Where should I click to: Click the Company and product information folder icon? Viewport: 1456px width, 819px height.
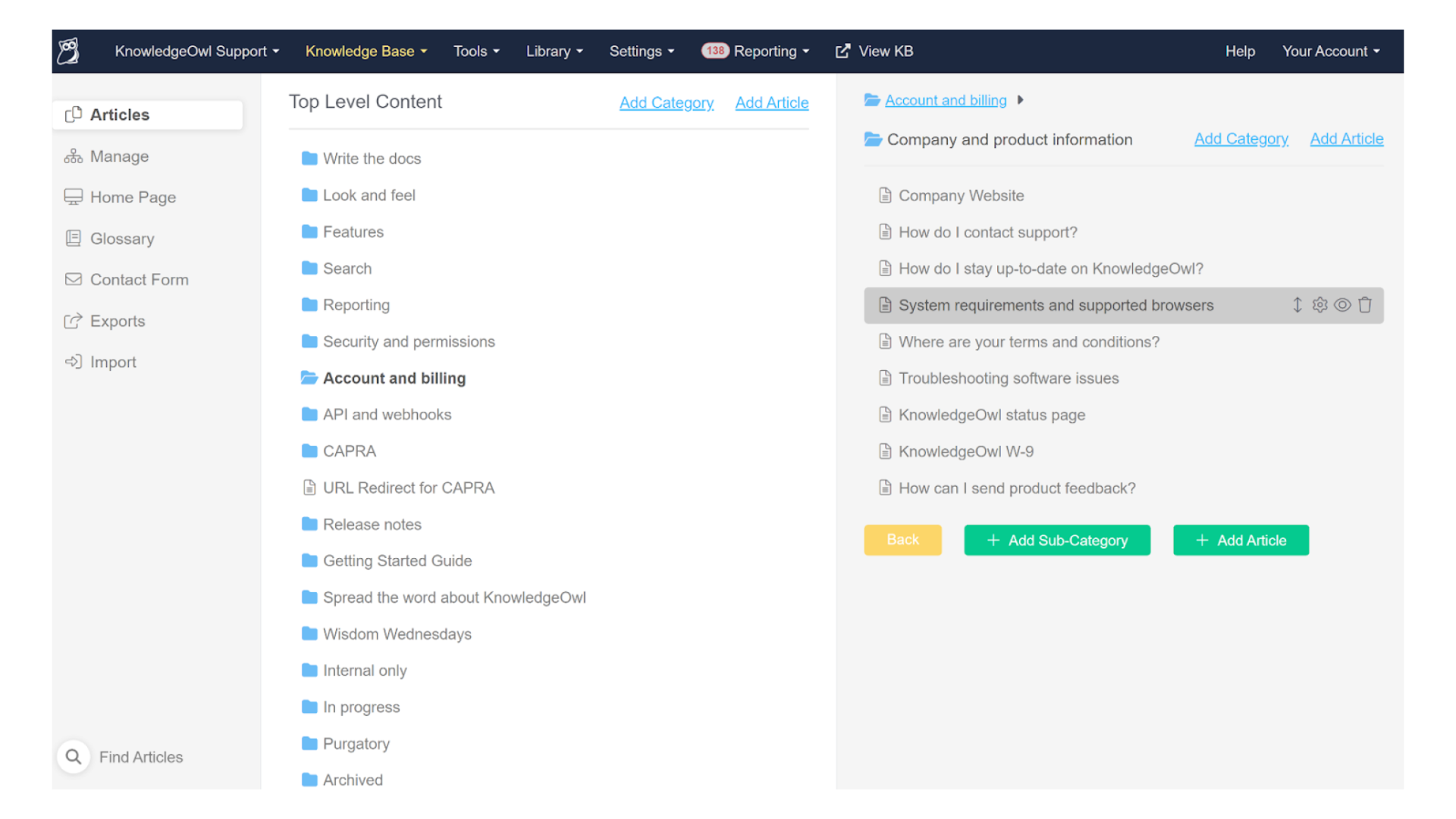(873, 140)
